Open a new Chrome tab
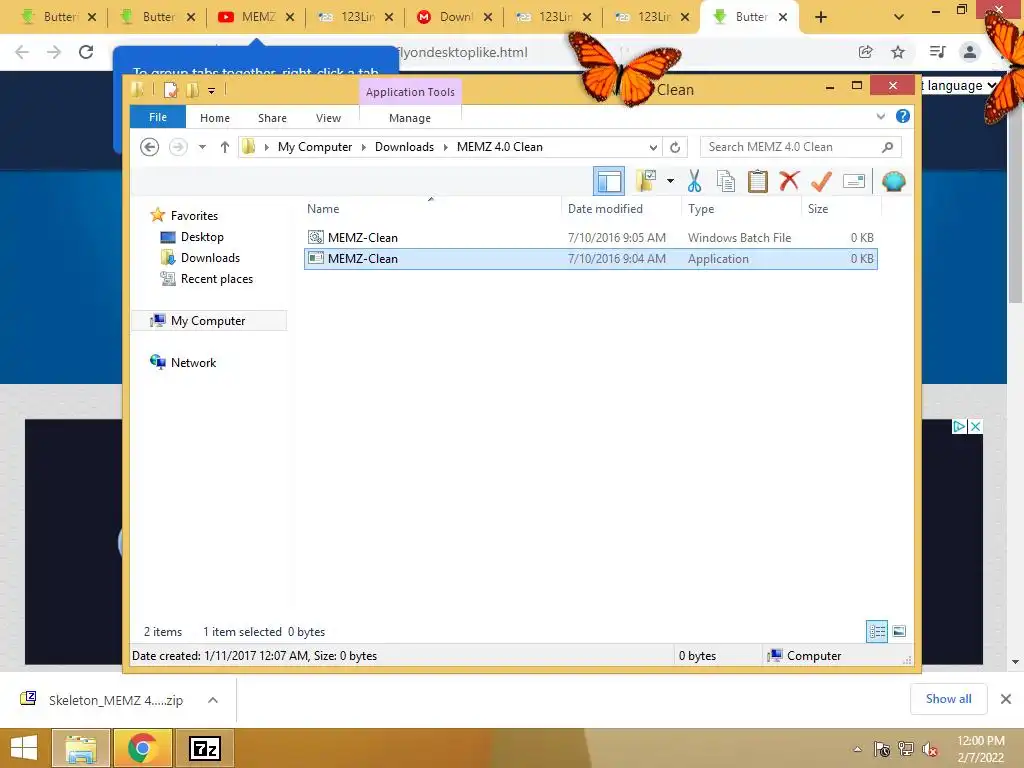1024x768 pixels. tap(821, 17)
